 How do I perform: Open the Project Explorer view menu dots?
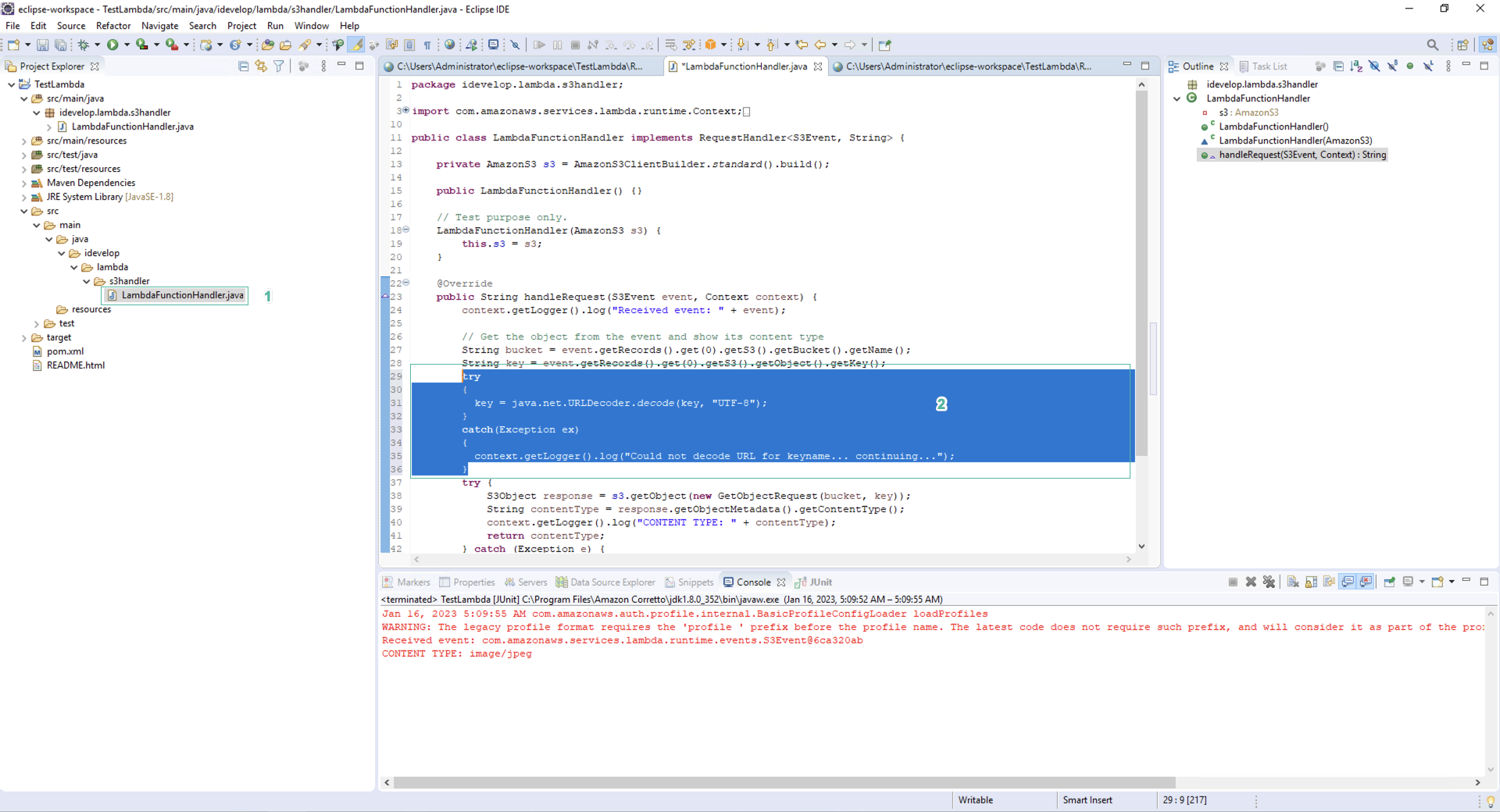point(323,66)
